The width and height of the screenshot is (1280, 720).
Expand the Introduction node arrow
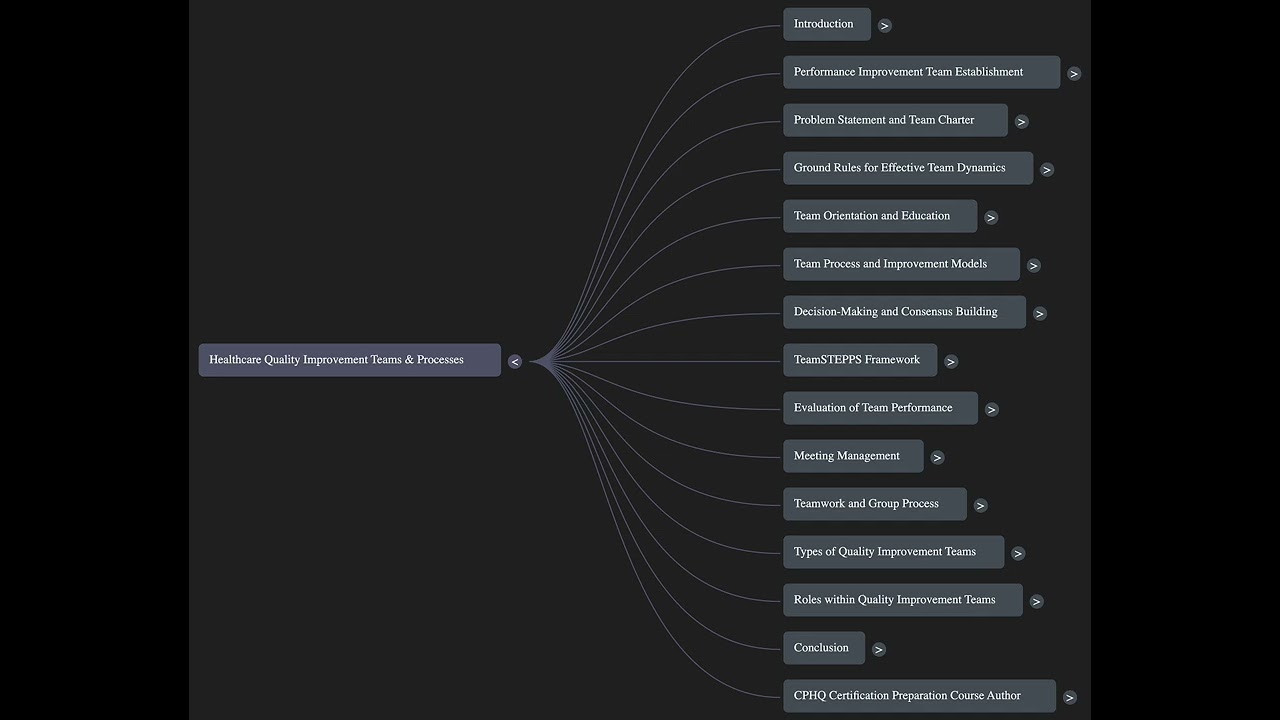pyautogui.click(x=885, y=26)
